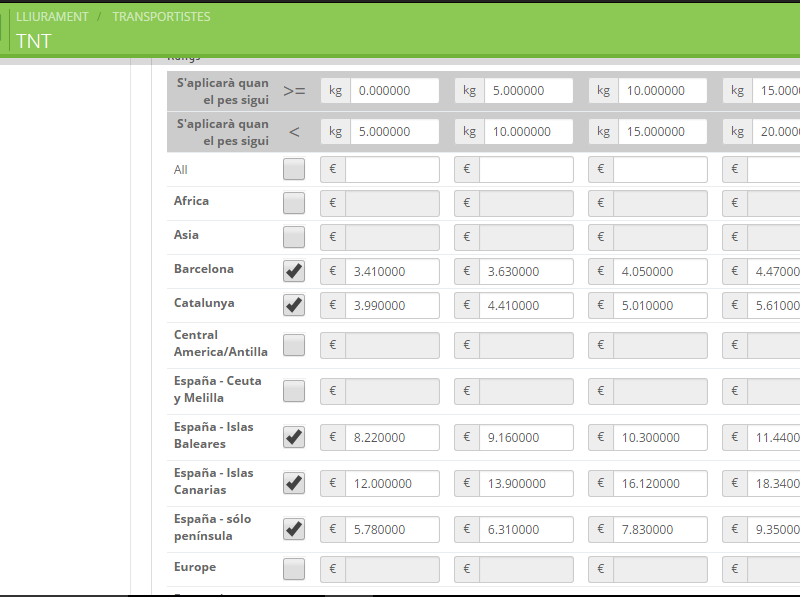
Task: Uncheck the España - Islas Canarias checkbox
Action: [294, 483]
